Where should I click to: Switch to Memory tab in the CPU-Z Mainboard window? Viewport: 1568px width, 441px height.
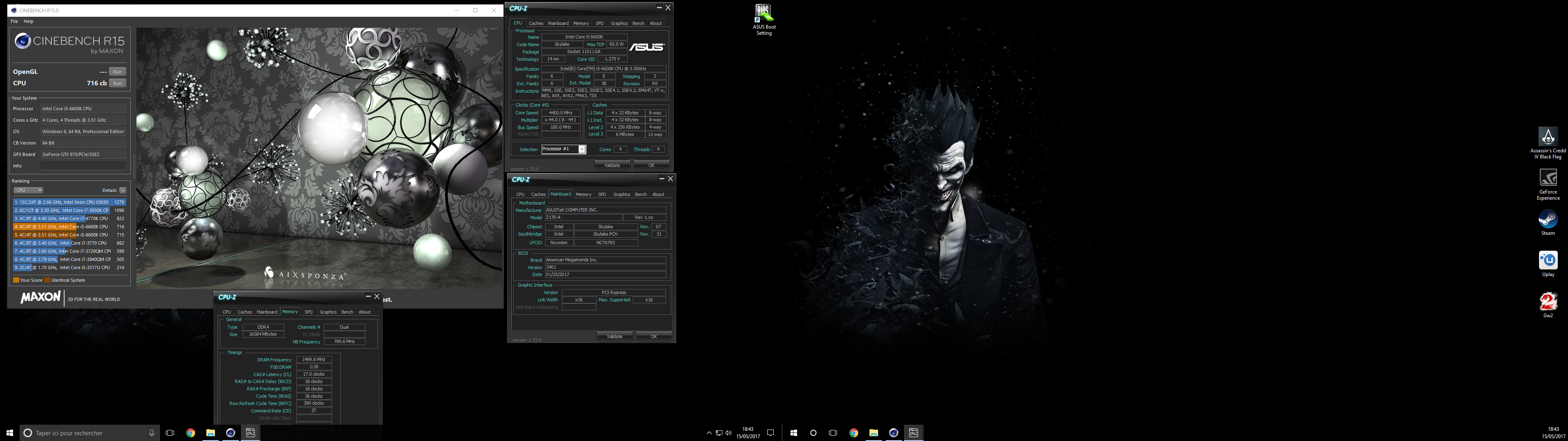pyautogui.click(x=583, y=194)
